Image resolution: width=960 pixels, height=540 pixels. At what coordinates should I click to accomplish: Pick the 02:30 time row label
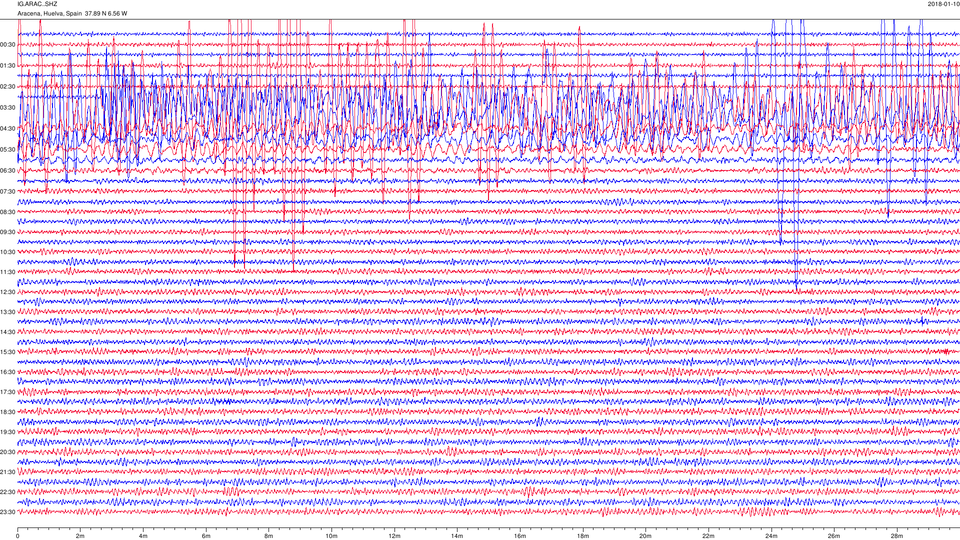(x=7, y=87)
